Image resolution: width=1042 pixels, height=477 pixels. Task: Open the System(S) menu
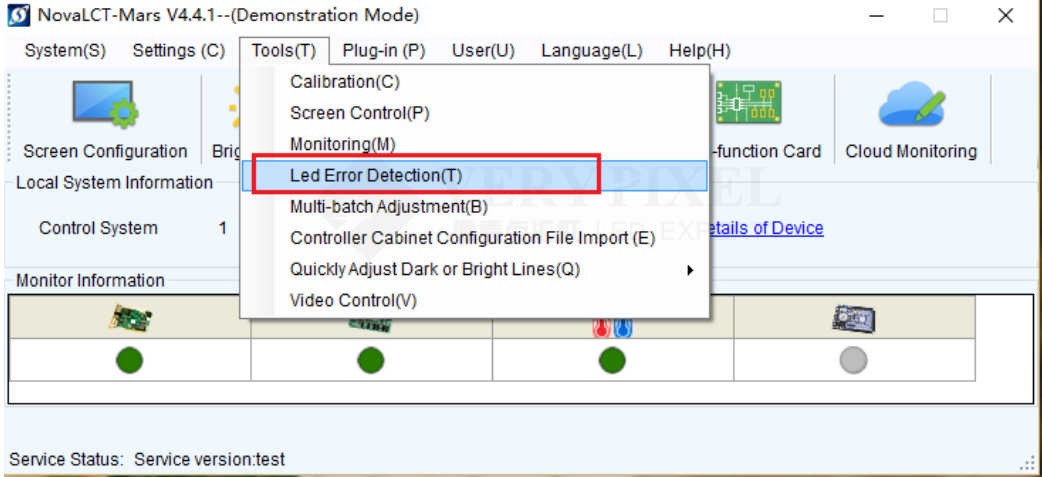click(65, 50)
